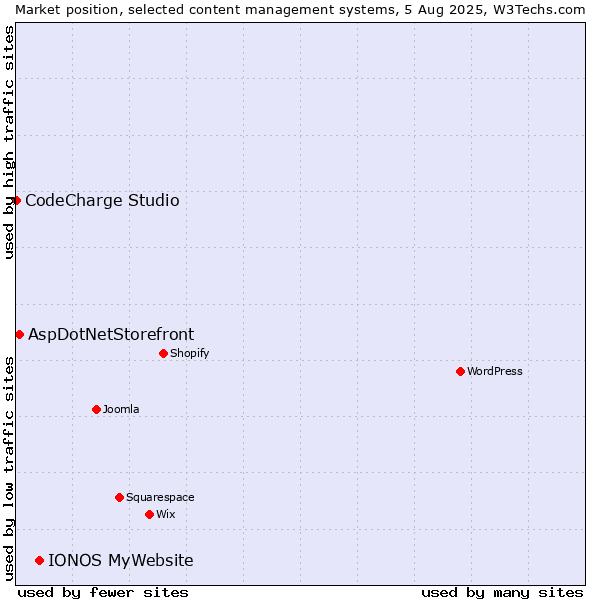This screenshot has width=600, height=600.
Task: Click the 'used by high traffic sites' axis label
Action: coord(8,142)
